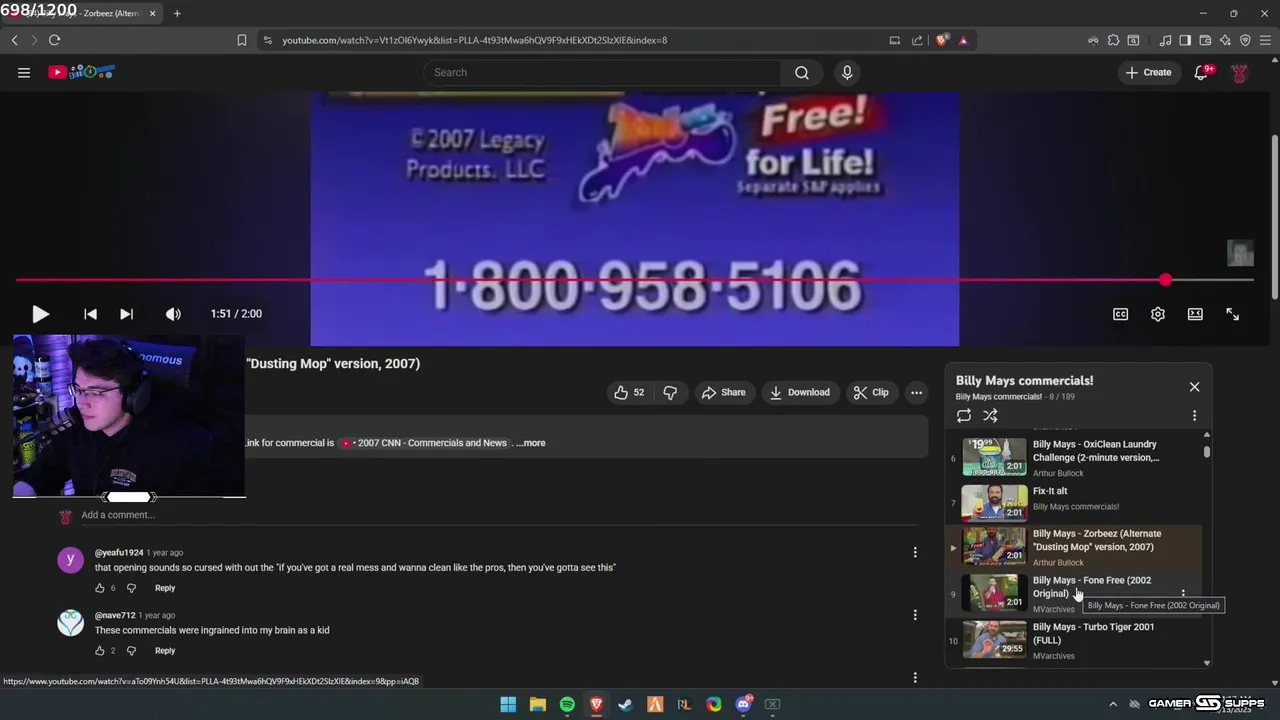
Task: Start voice search with microphone
Action: 847,72
